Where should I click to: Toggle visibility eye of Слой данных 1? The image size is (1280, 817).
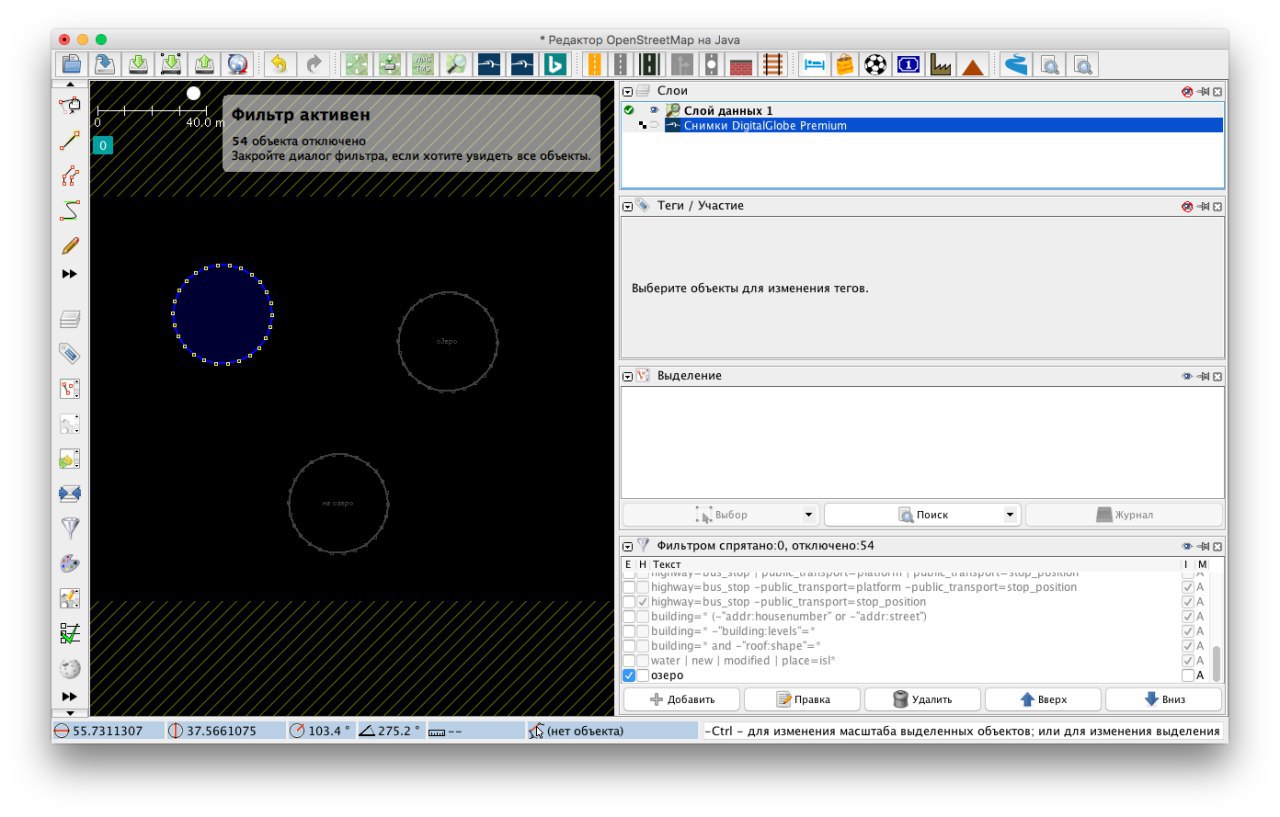click(x=654, y=110)
